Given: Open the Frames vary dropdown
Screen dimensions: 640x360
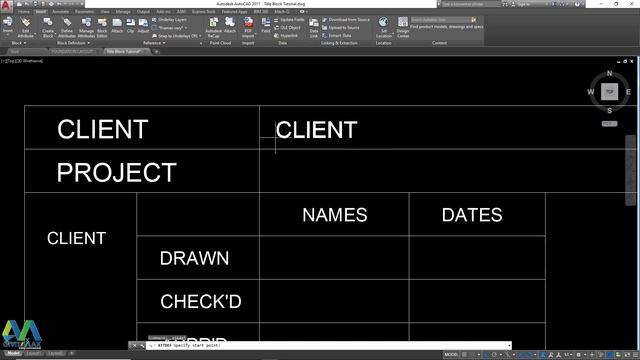Looking at the screenshot, I should coord(170,28).
